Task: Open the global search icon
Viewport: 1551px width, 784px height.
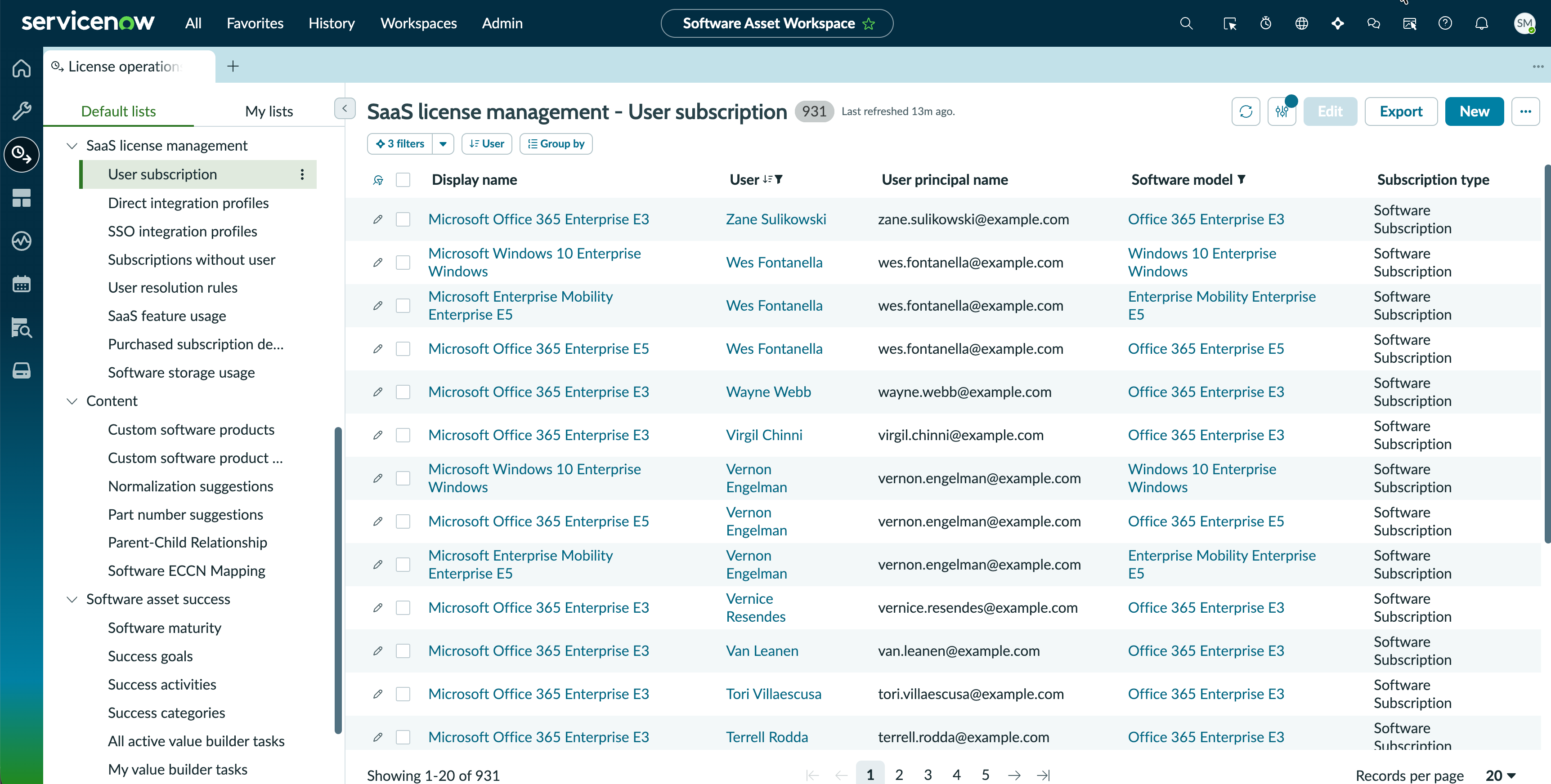Action: tap(1186, 23)
